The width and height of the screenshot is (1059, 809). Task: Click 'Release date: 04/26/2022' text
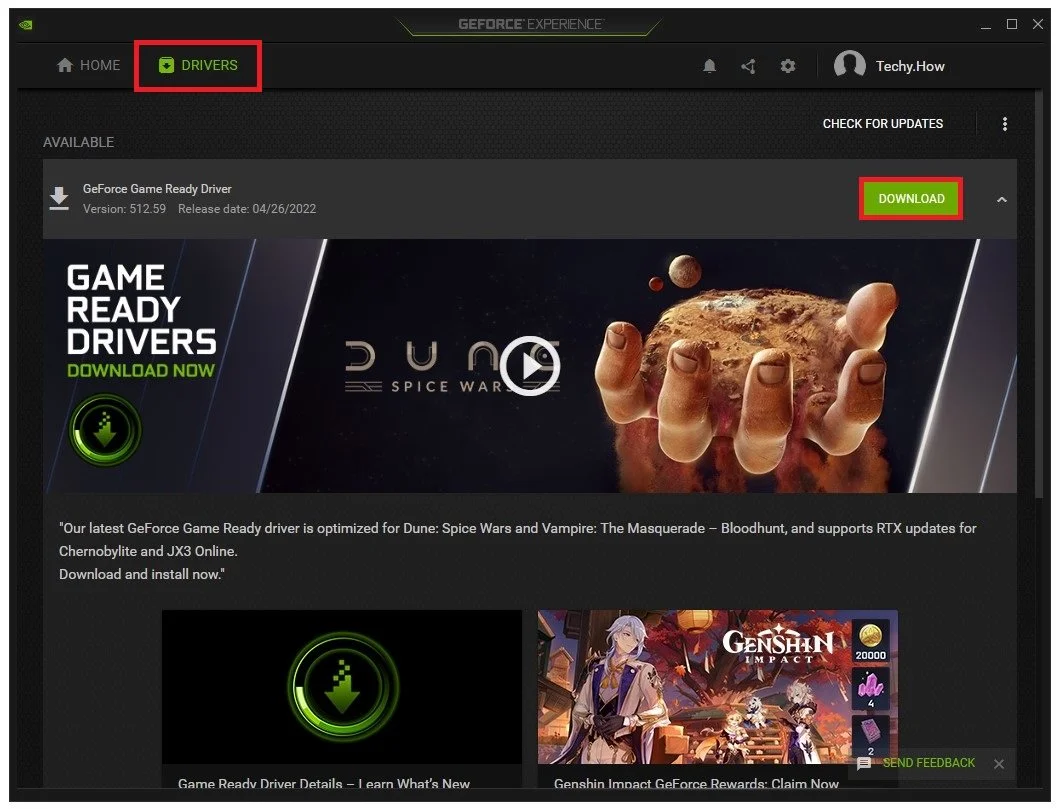pos(247,209)
